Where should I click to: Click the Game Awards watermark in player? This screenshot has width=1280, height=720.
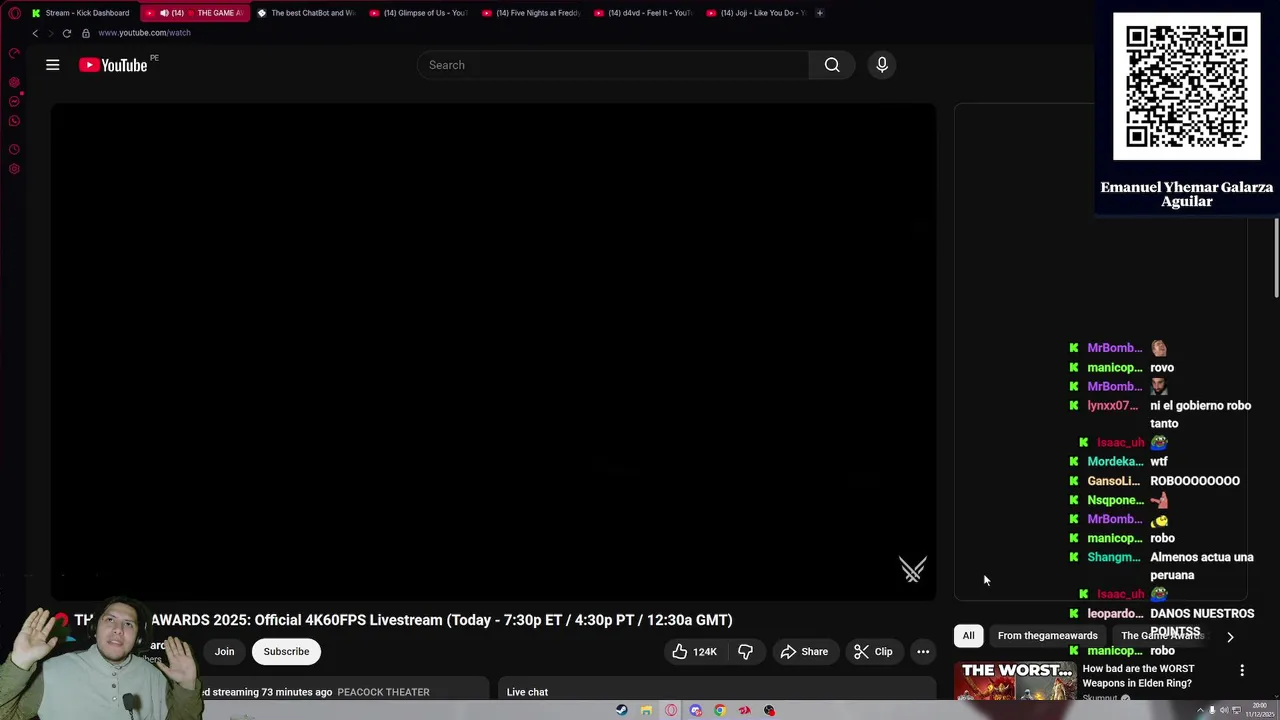(912, 570)
